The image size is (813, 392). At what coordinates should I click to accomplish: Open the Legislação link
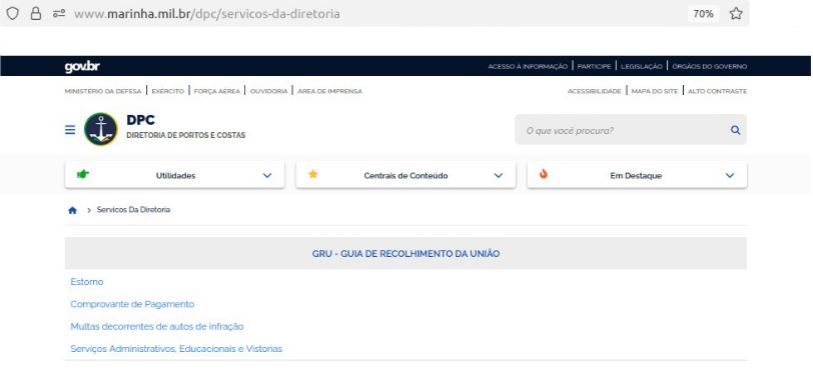pyautogui.click(x=641, y=66)
